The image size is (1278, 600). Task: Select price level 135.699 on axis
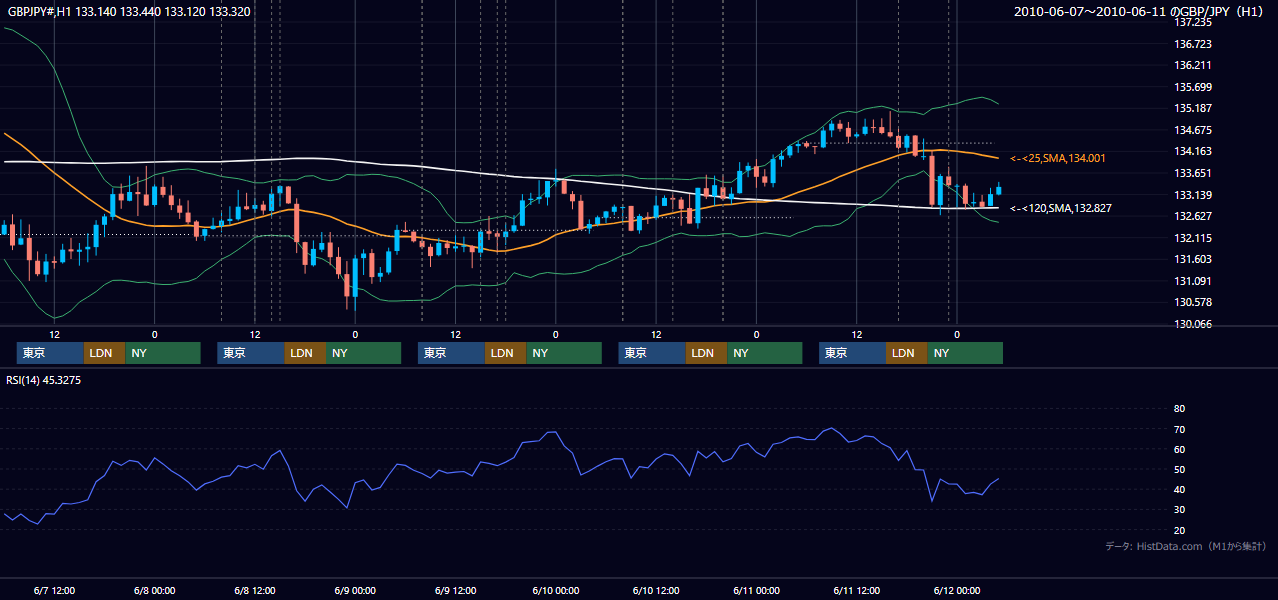[x=1193, y=87]
